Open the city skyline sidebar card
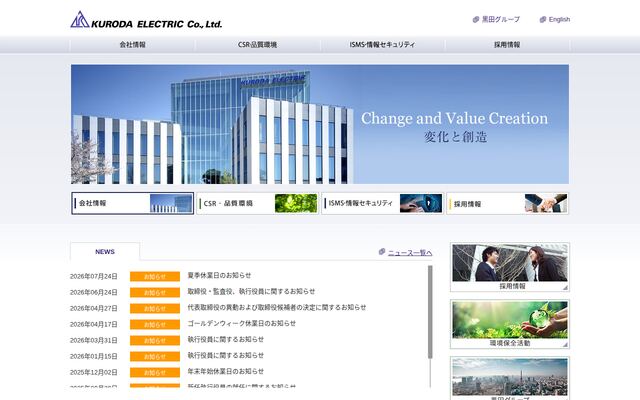The image size is (640, 400). click(510, 378)
